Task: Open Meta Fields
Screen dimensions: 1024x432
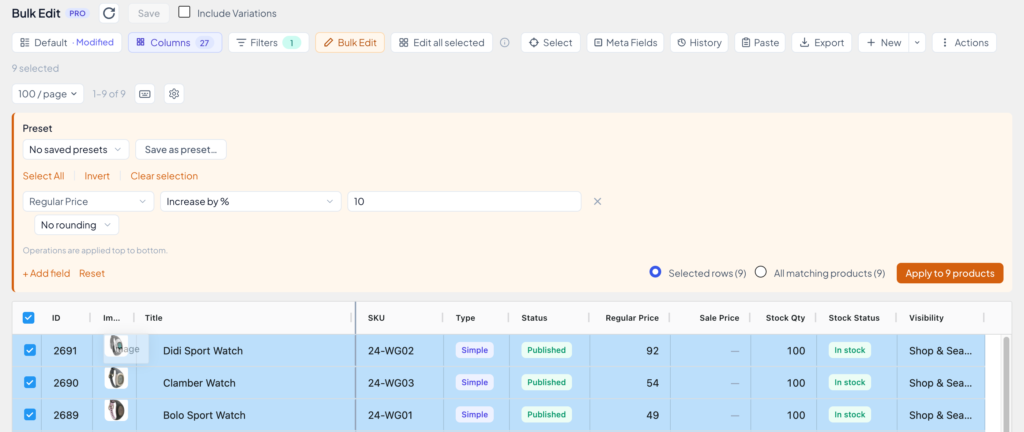Action: coord(625,42)
